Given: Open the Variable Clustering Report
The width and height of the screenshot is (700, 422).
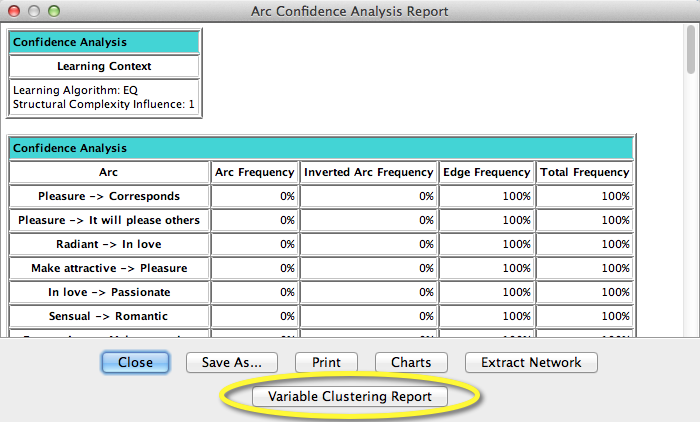Looking at the screenshot, I should [x=349, y=396].
